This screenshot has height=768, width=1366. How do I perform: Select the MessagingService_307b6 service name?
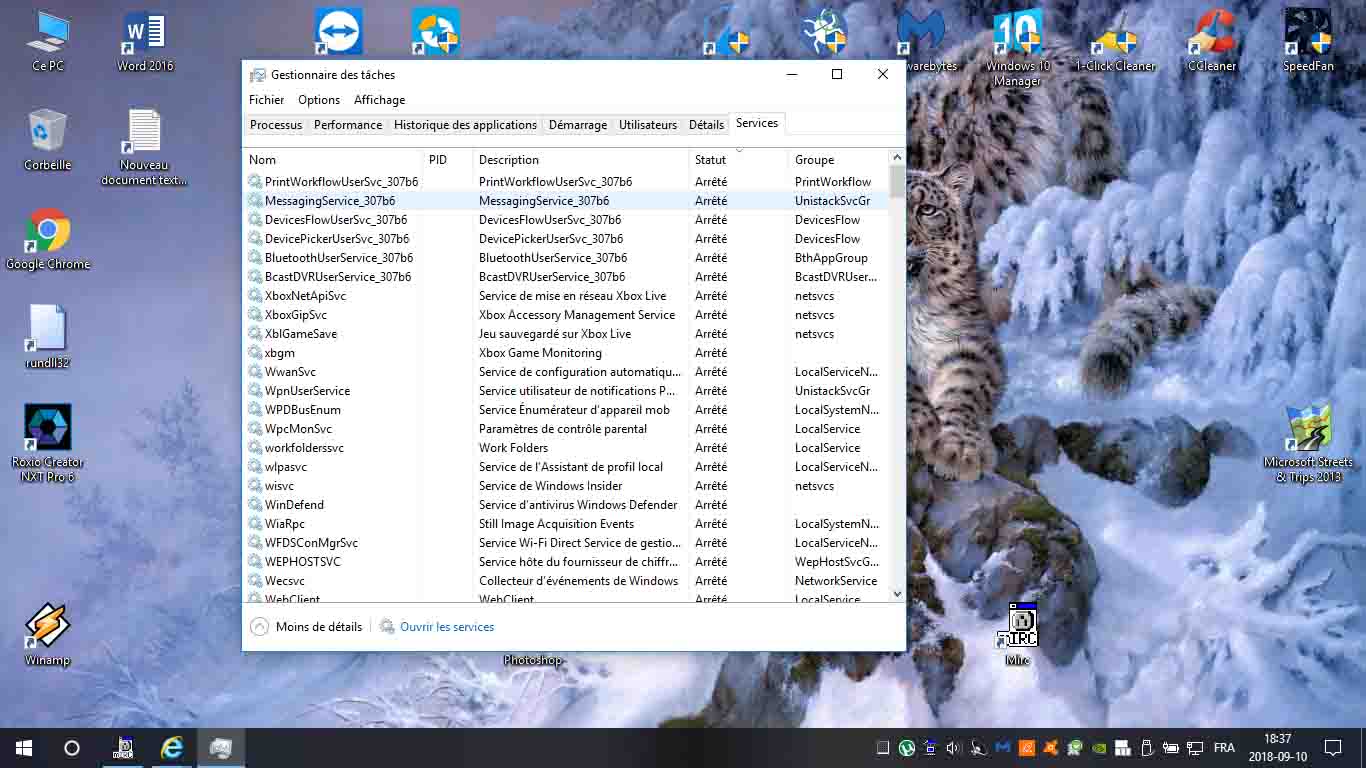tap(329, 201)
